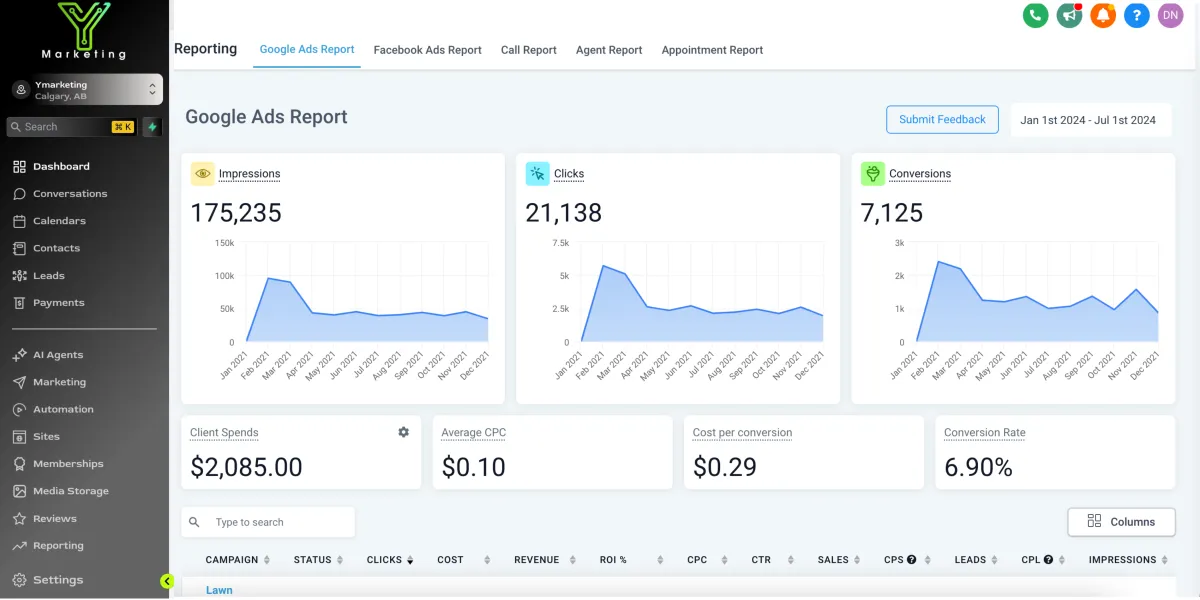1200x600 pixels.
Task: Open the Columns selector dropdown
Action: pos(1121,521)
